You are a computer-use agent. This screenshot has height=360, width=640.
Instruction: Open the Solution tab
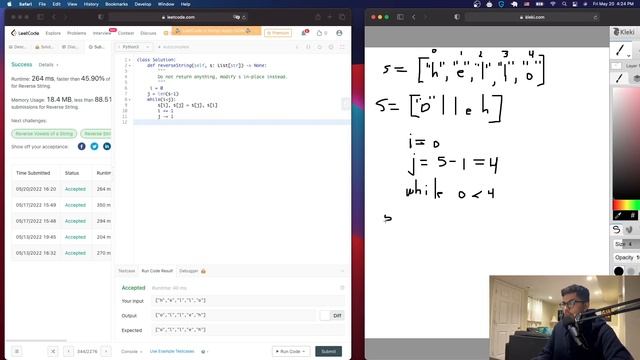coord(44,47)
